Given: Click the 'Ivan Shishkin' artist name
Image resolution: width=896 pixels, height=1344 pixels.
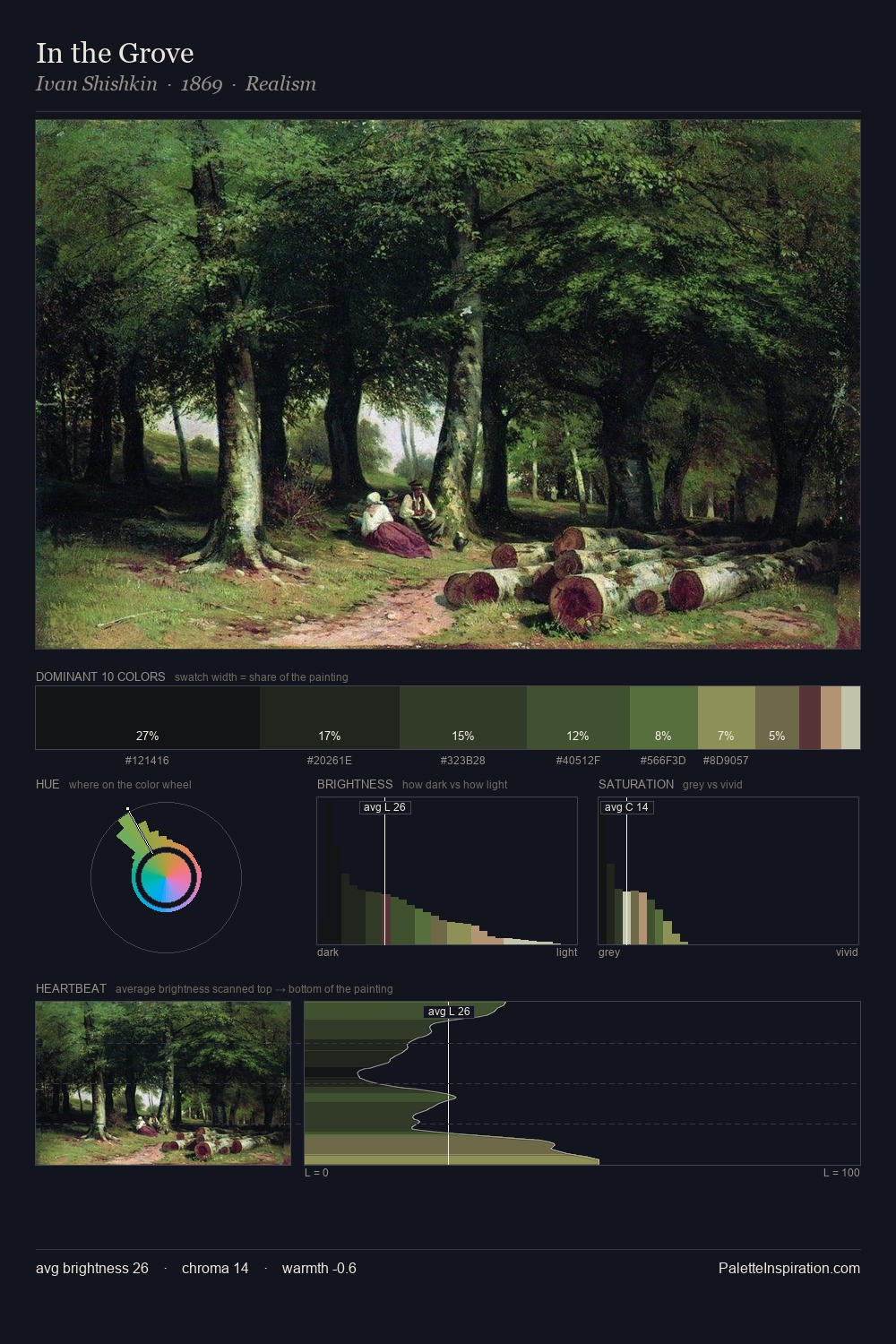Looking at the screenshot, I should 96,83.
